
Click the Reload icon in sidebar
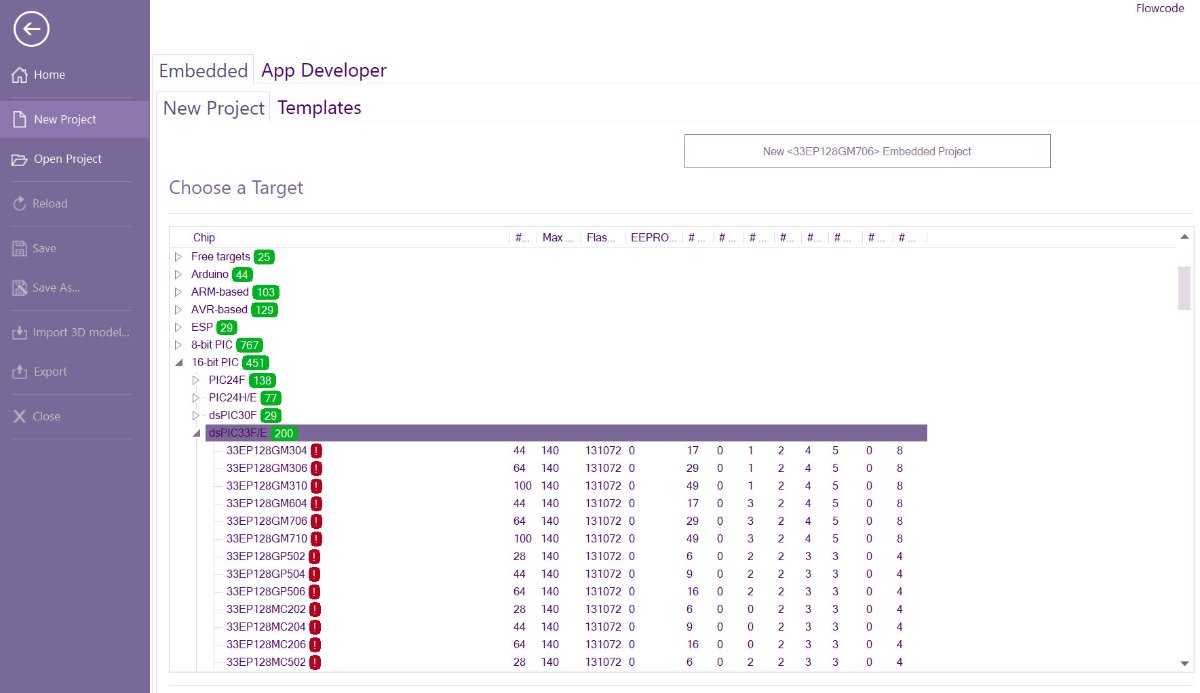tap(19, 203)
